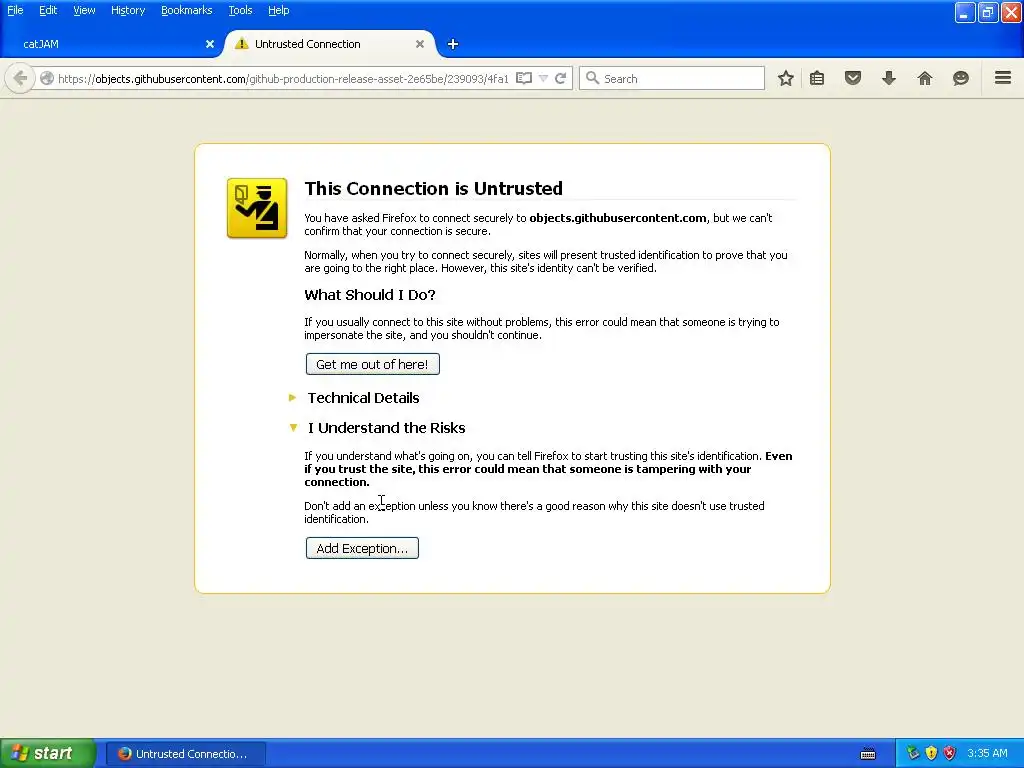Minimize the Firefox window
The image size is (1024, 768).
pyautogui.click(x=965, y=12)
